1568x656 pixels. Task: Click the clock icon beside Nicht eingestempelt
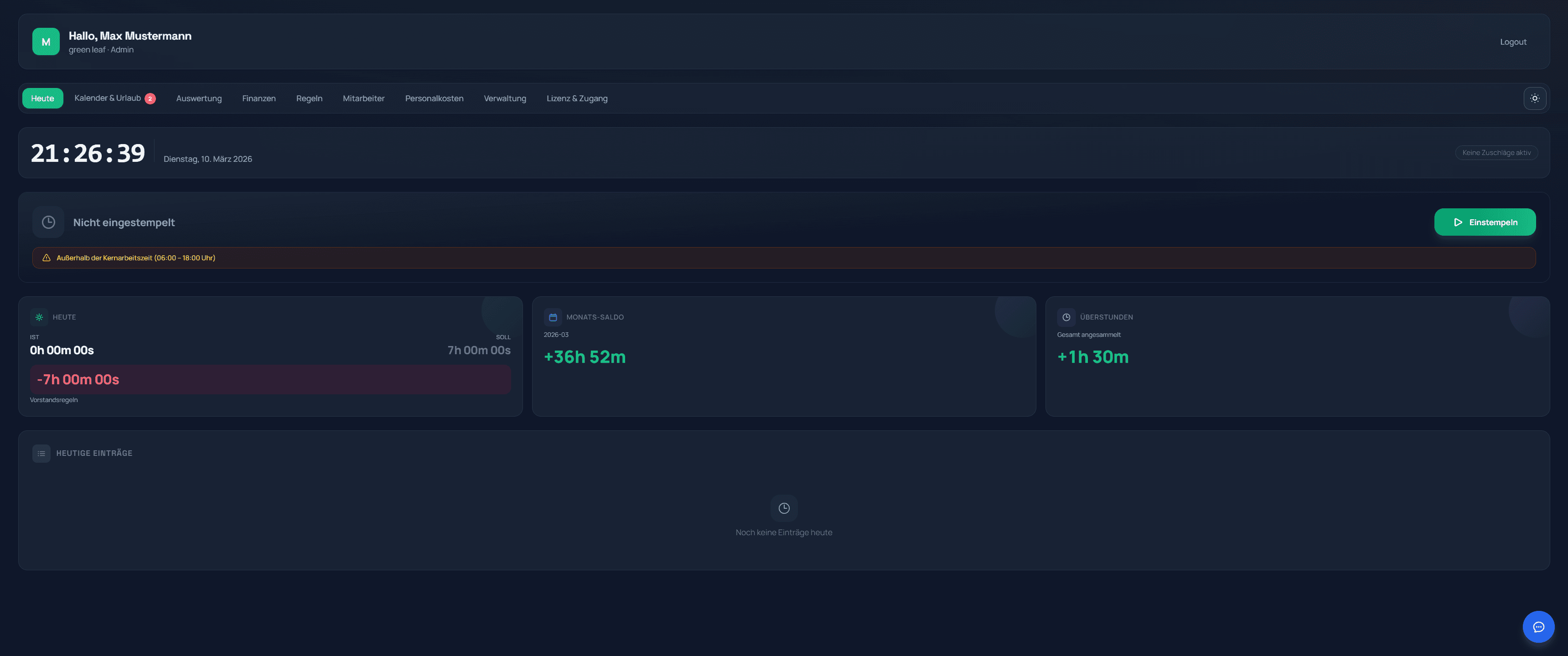click(48, 222)
